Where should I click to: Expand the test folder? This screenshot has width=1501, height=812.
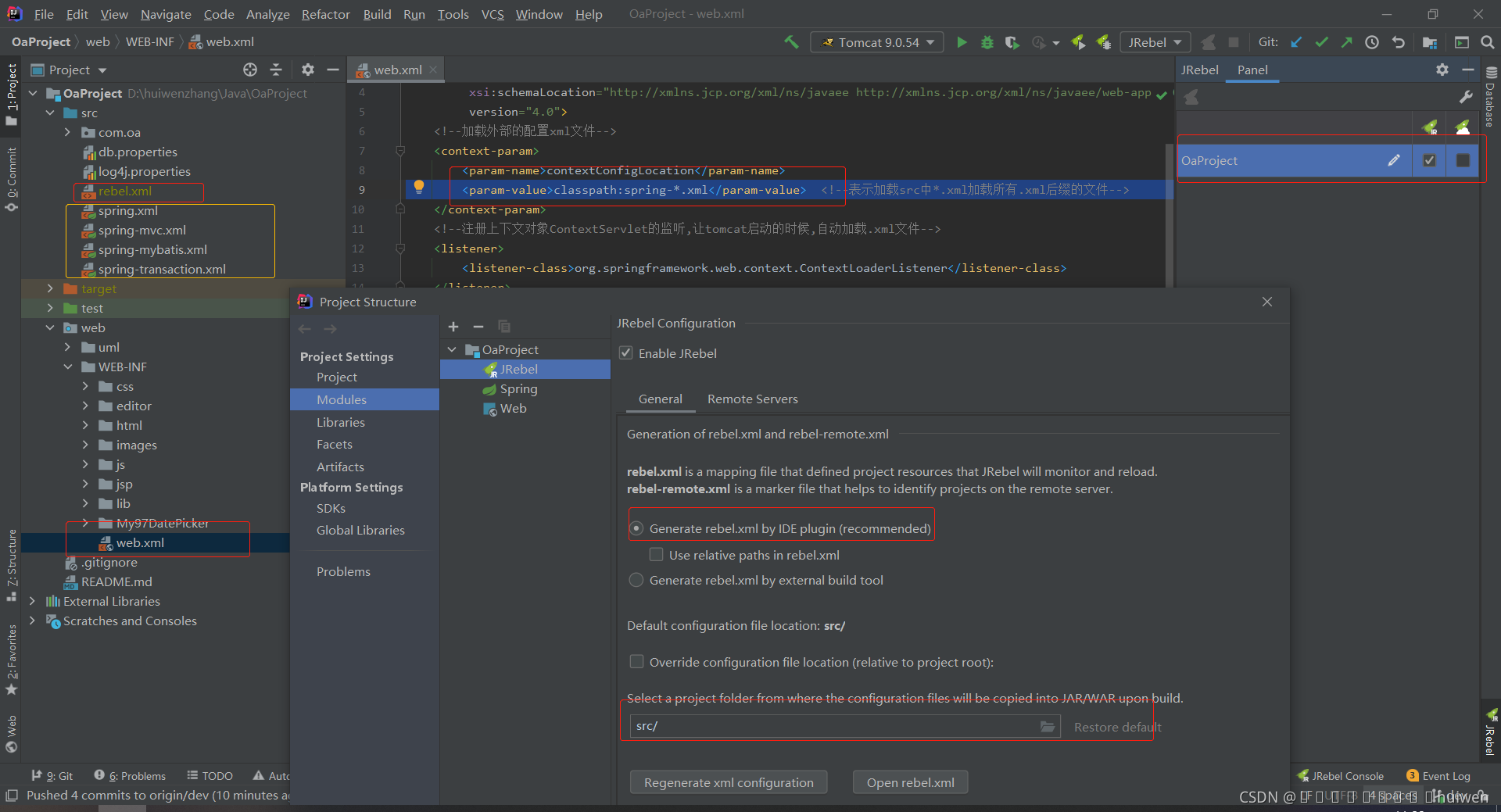point(50,308)
